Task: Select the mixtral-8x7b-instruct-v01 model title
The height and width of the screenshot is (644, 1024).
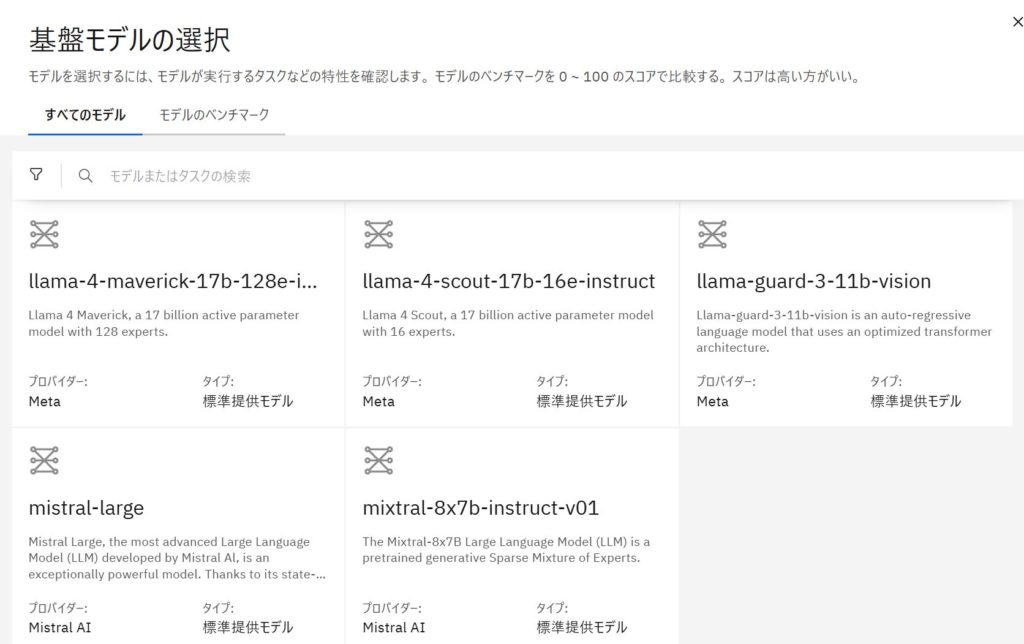Action: [481, 508]
